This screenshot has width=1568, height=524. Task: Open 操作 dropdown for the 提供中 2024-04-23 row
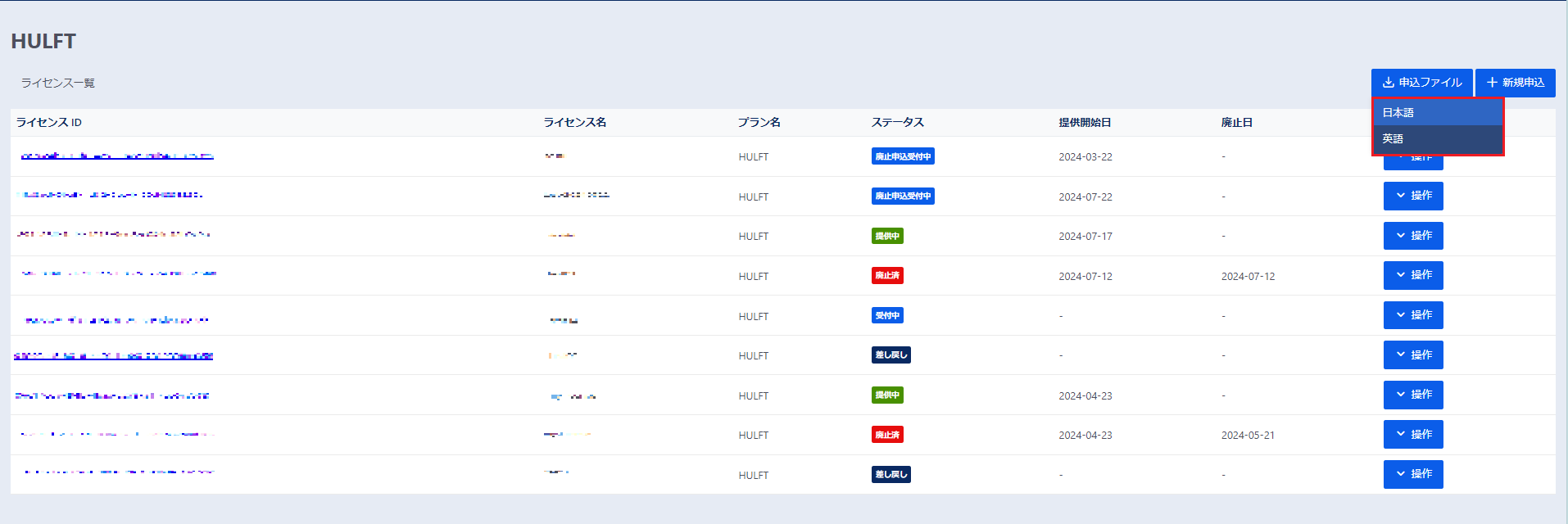click(1413, 395)
